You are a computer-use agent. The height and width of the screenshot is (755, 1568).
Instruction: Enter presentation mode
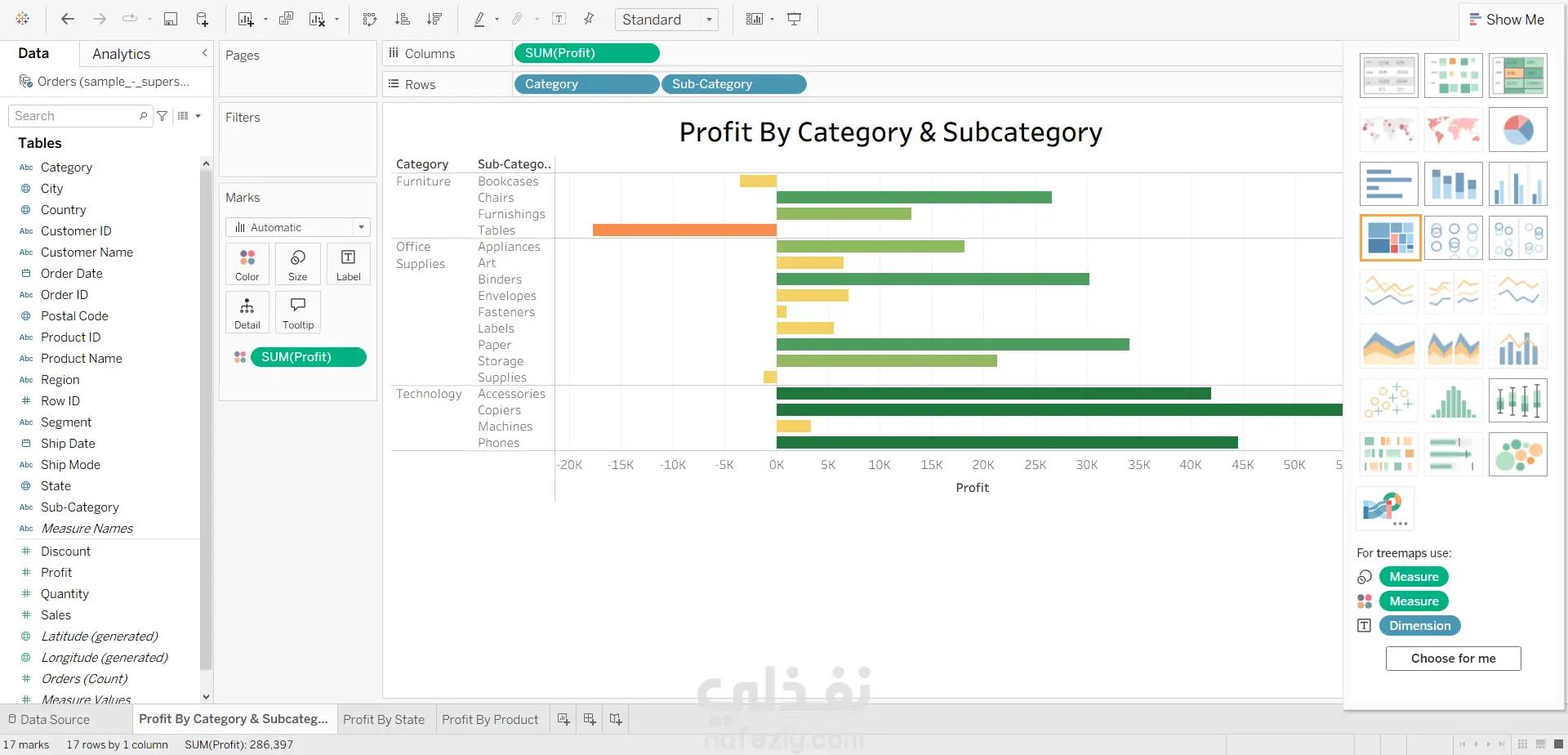click(794, 19)
